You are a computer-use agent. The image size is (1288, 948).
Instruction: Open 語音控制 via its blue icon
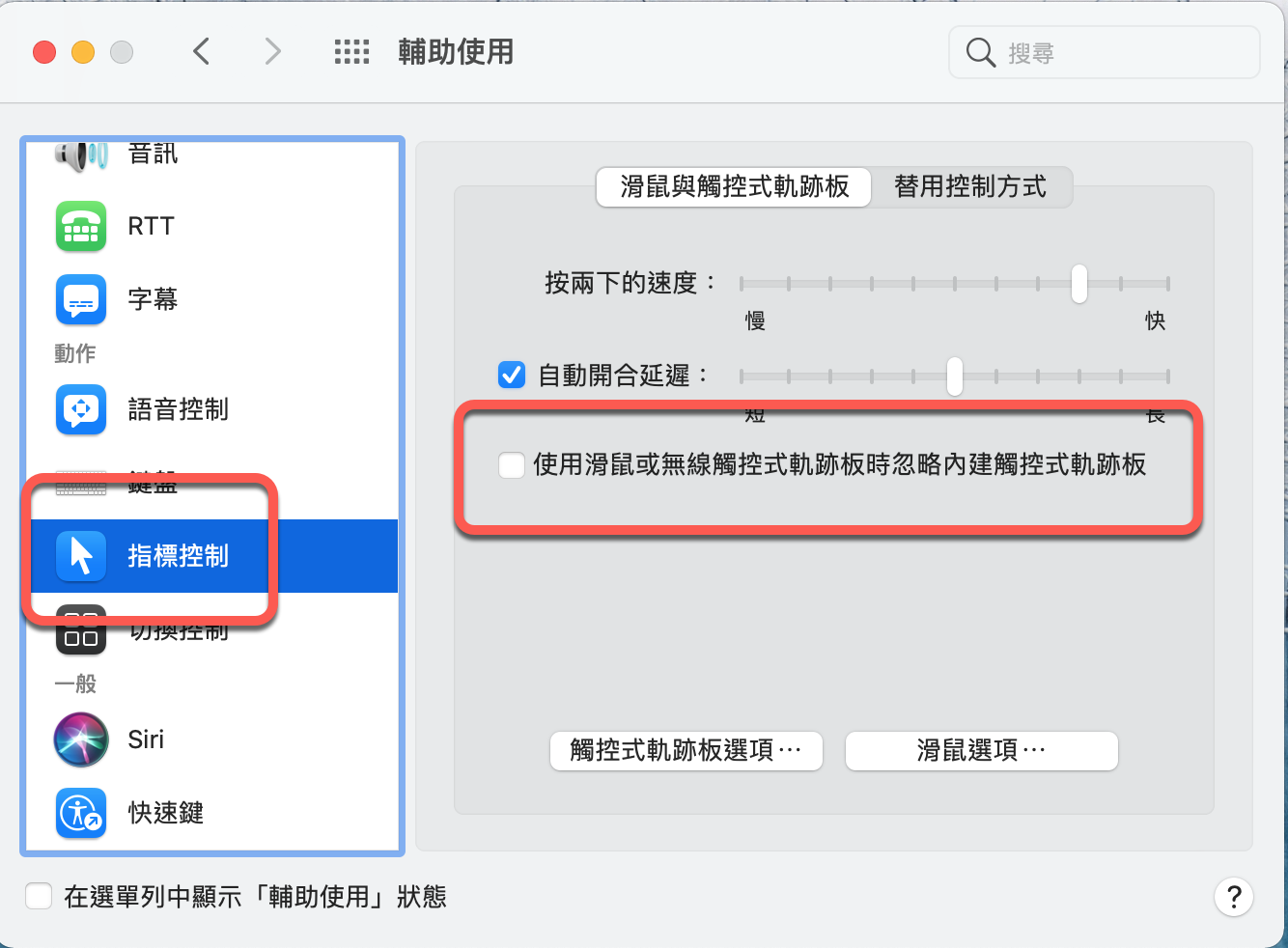tap(81, 410)
